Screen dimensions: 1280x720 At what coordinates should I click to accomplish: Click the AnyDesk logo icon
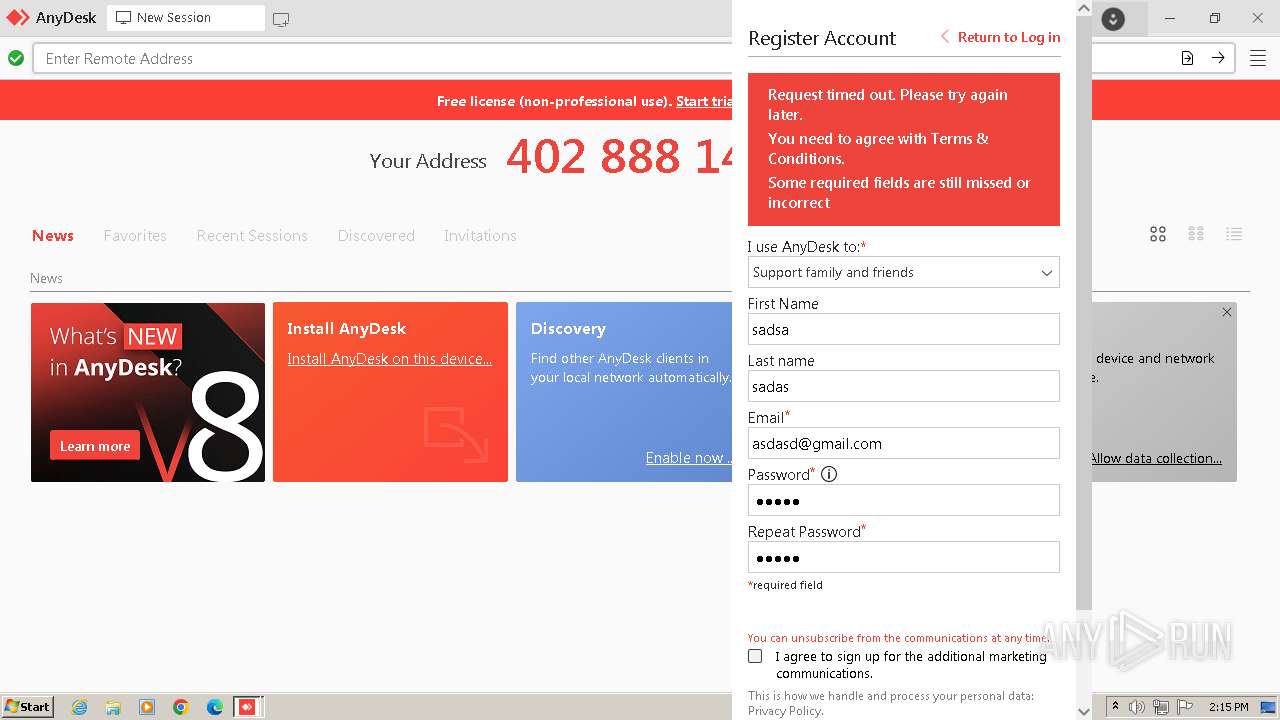(18, 17)
